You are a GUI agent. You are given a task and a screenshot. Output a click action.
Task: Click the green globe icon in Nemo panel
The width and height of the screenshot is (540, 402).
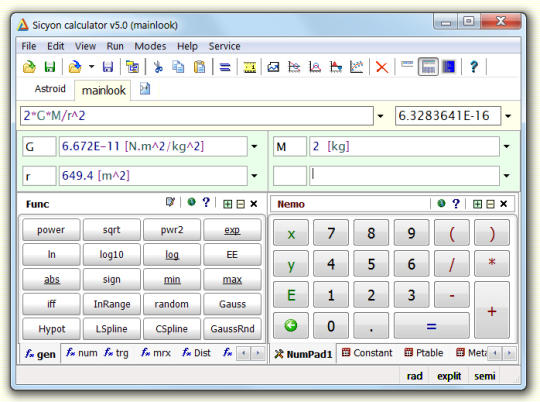pyautogui.click(x=441, y=203)
